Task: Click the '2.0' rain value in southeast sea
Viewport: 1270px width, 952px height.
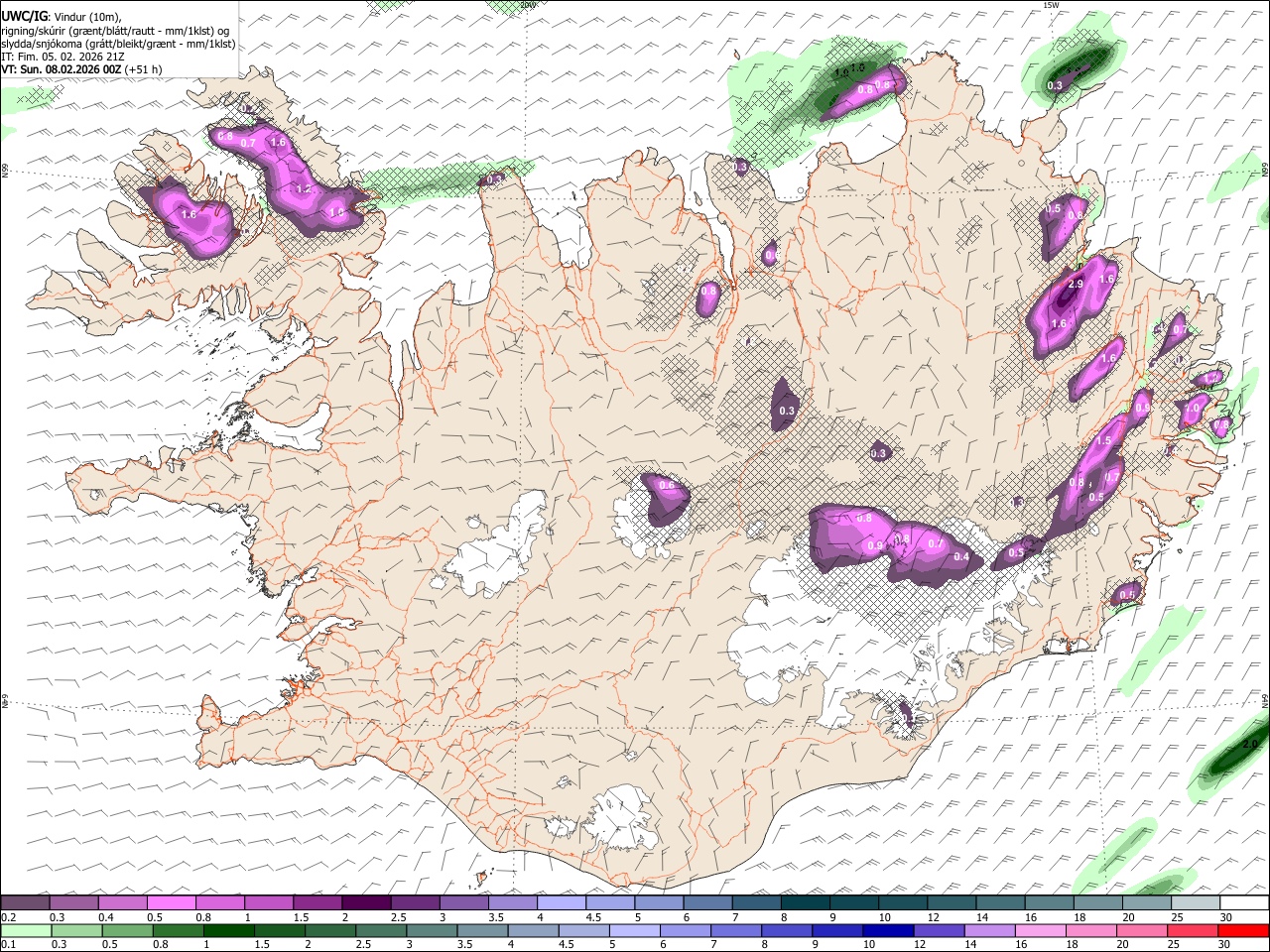Action: point(1250,744)
